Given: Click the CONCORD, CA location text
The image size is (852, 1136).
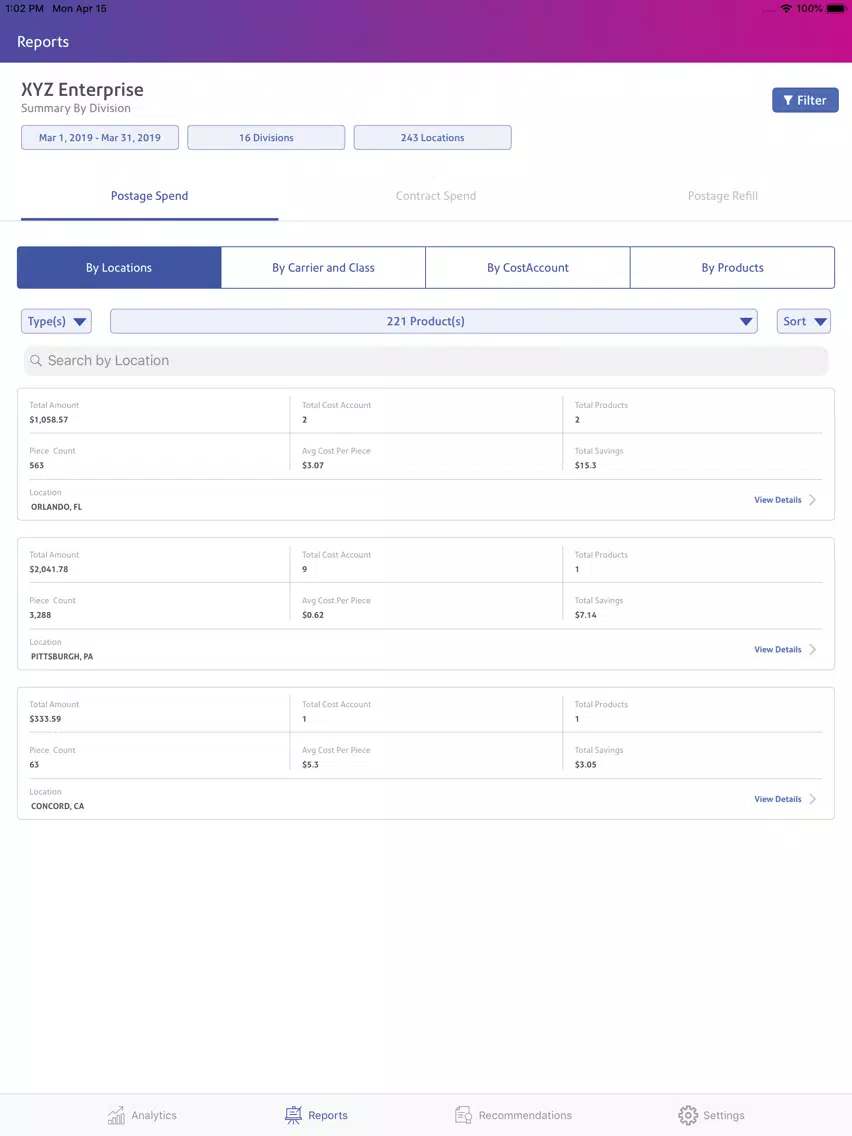Looking at the screenshot, I should tap(57, 806).
